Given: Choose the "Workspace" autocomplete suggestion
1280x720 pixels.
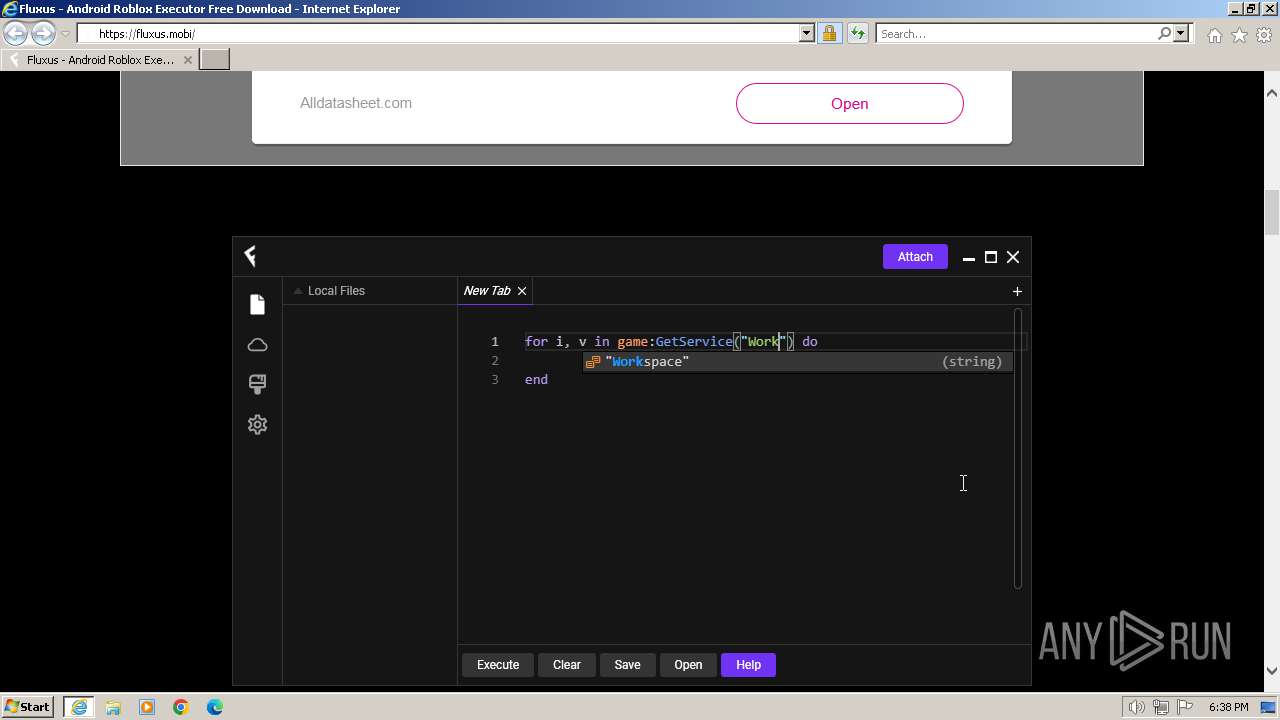Looking at the screenshot, I should pyautogui.click(x=798, y=362).
